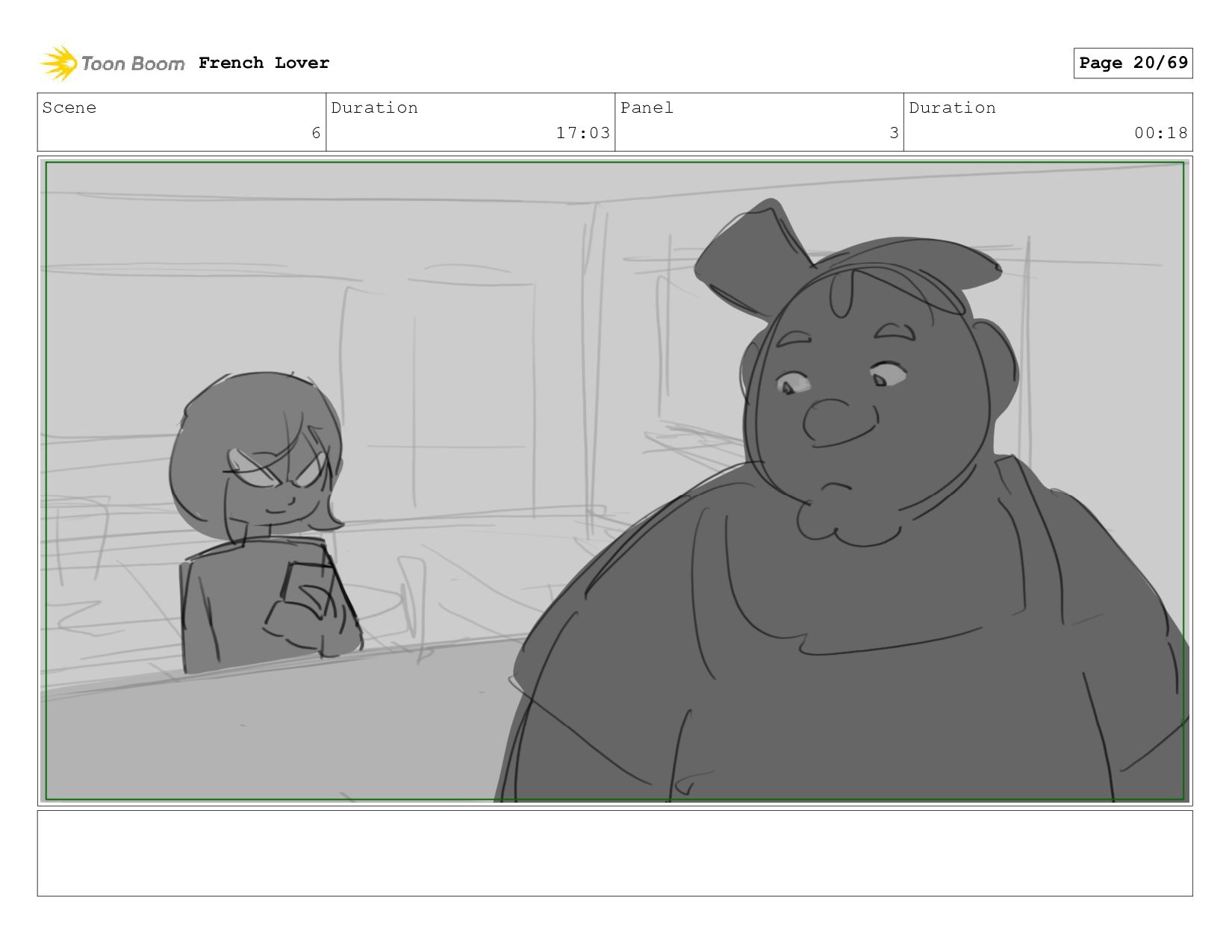Click the scene number value '6'
The height and width of the screenshot is (952, 1232).
(316, 133)
